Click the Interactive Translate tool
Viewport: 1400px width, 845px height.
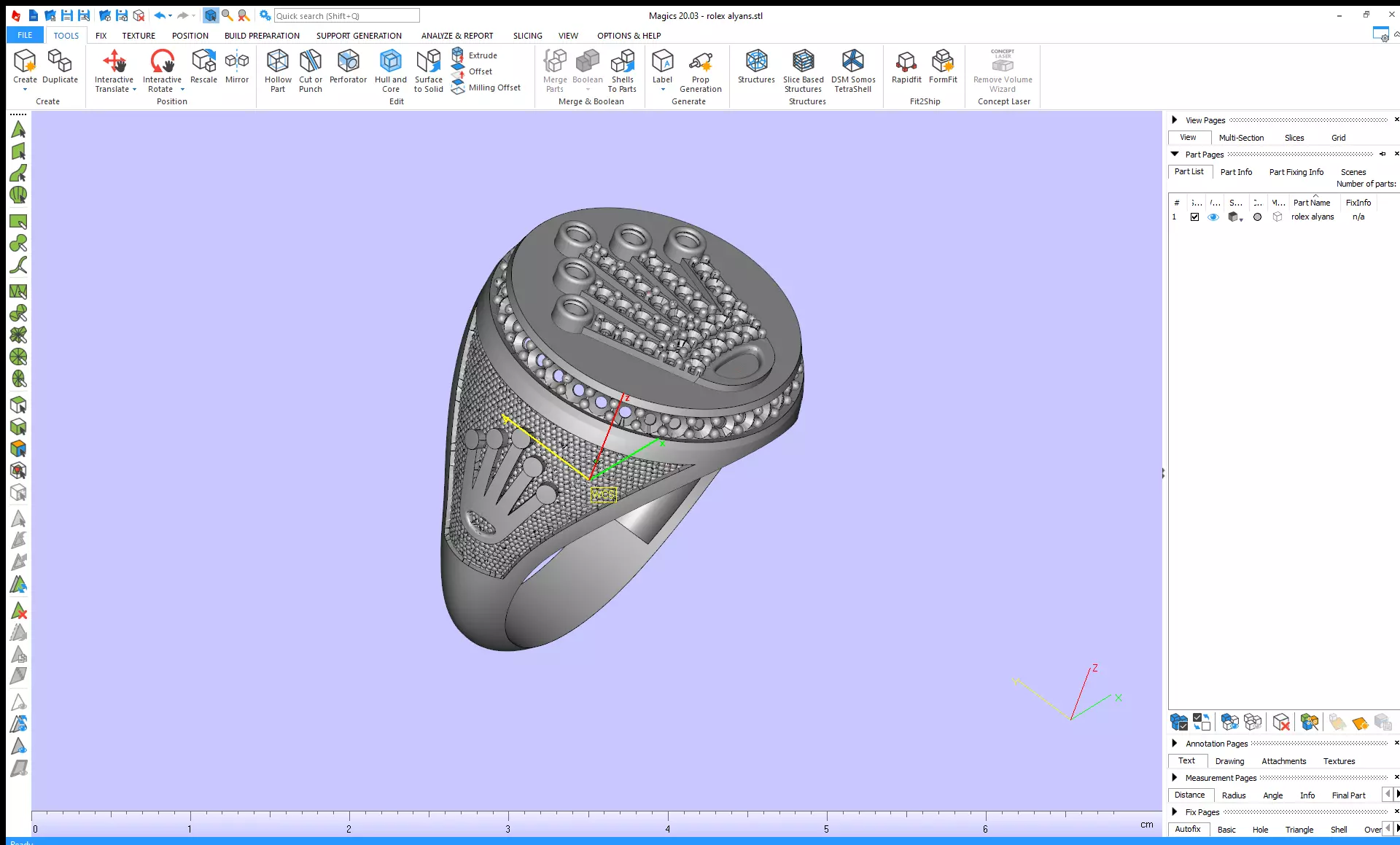coord(114,71)
